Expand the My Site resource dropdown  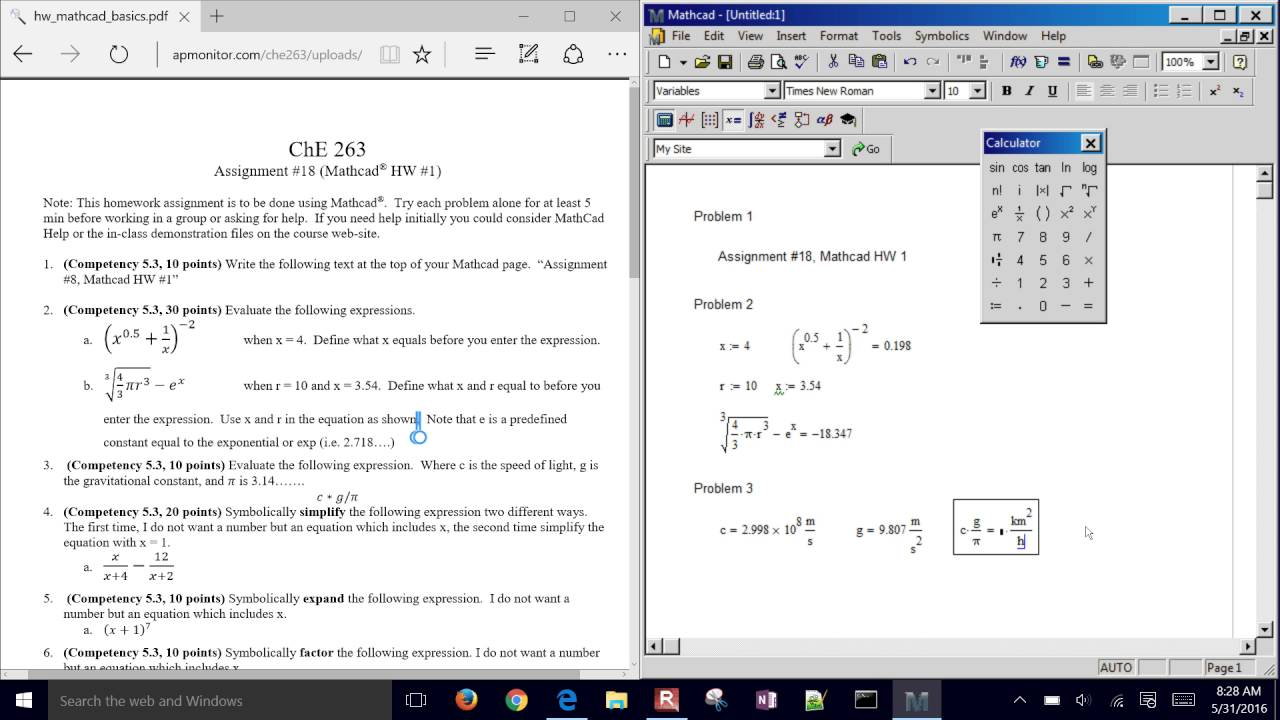point(832,149)
